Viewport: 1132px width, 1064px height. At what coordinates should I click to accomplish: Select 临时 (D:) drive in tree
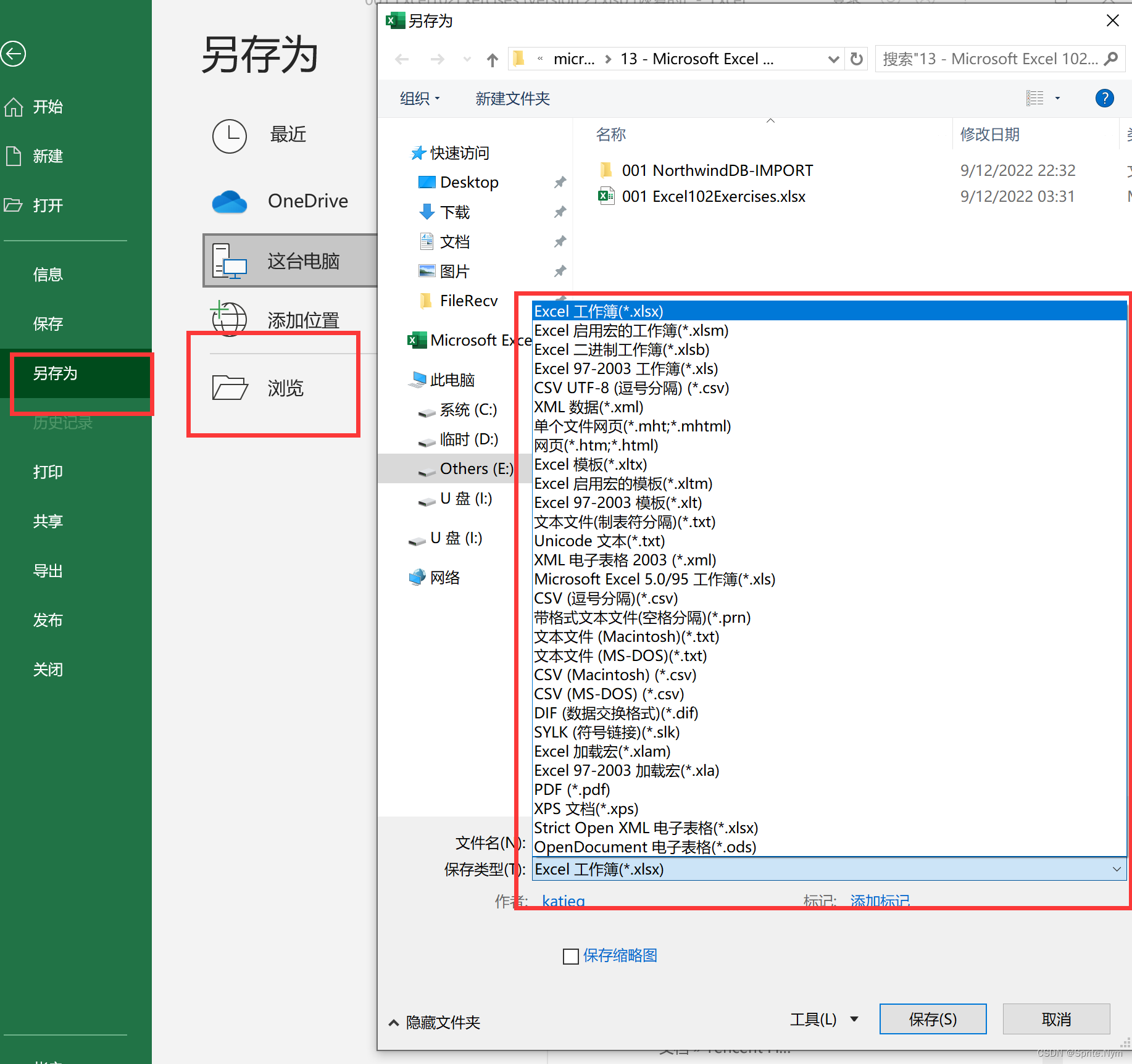click(458, 439)
